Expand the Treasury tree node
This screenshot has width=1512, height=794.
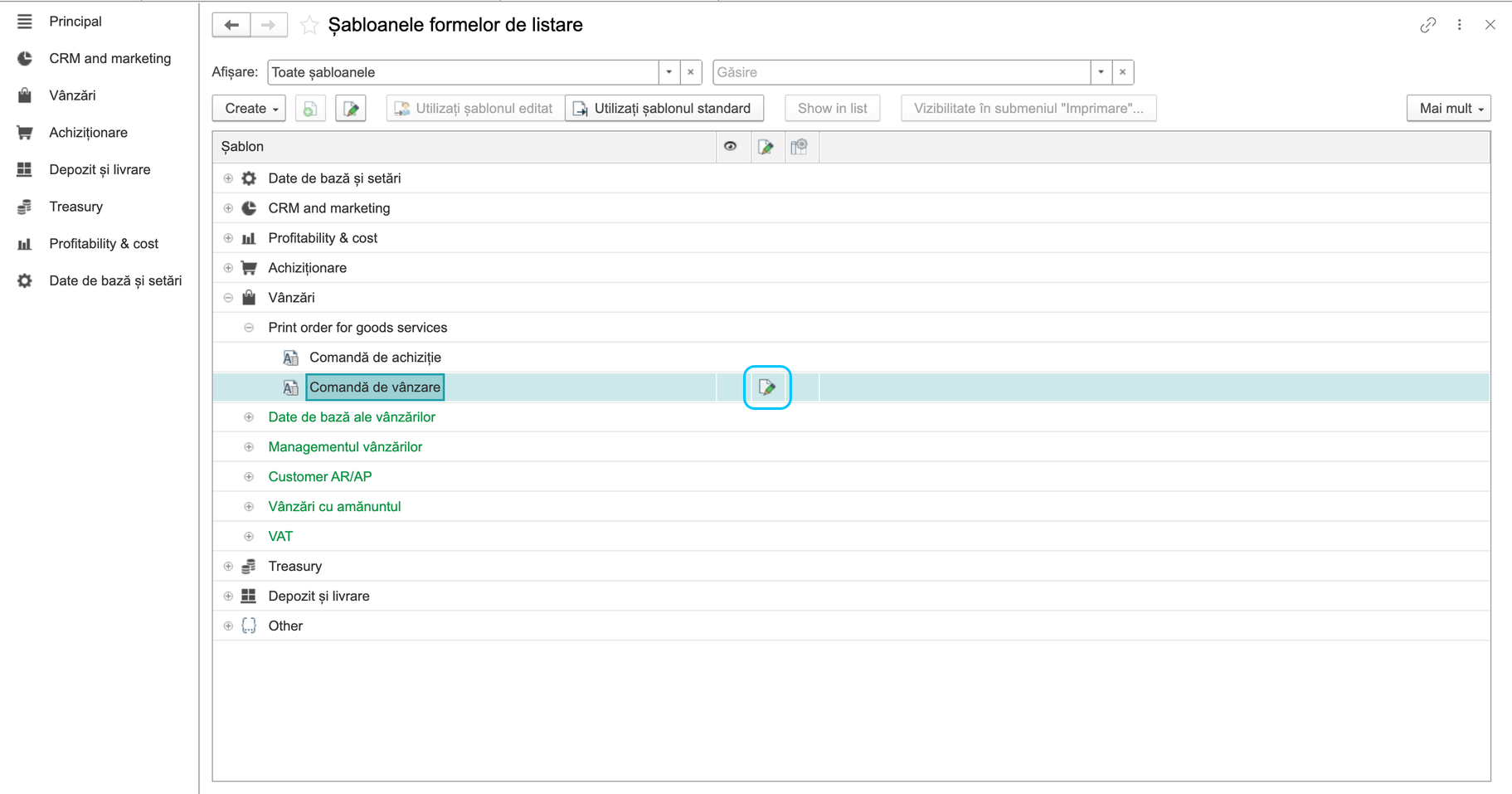(228, 567)
